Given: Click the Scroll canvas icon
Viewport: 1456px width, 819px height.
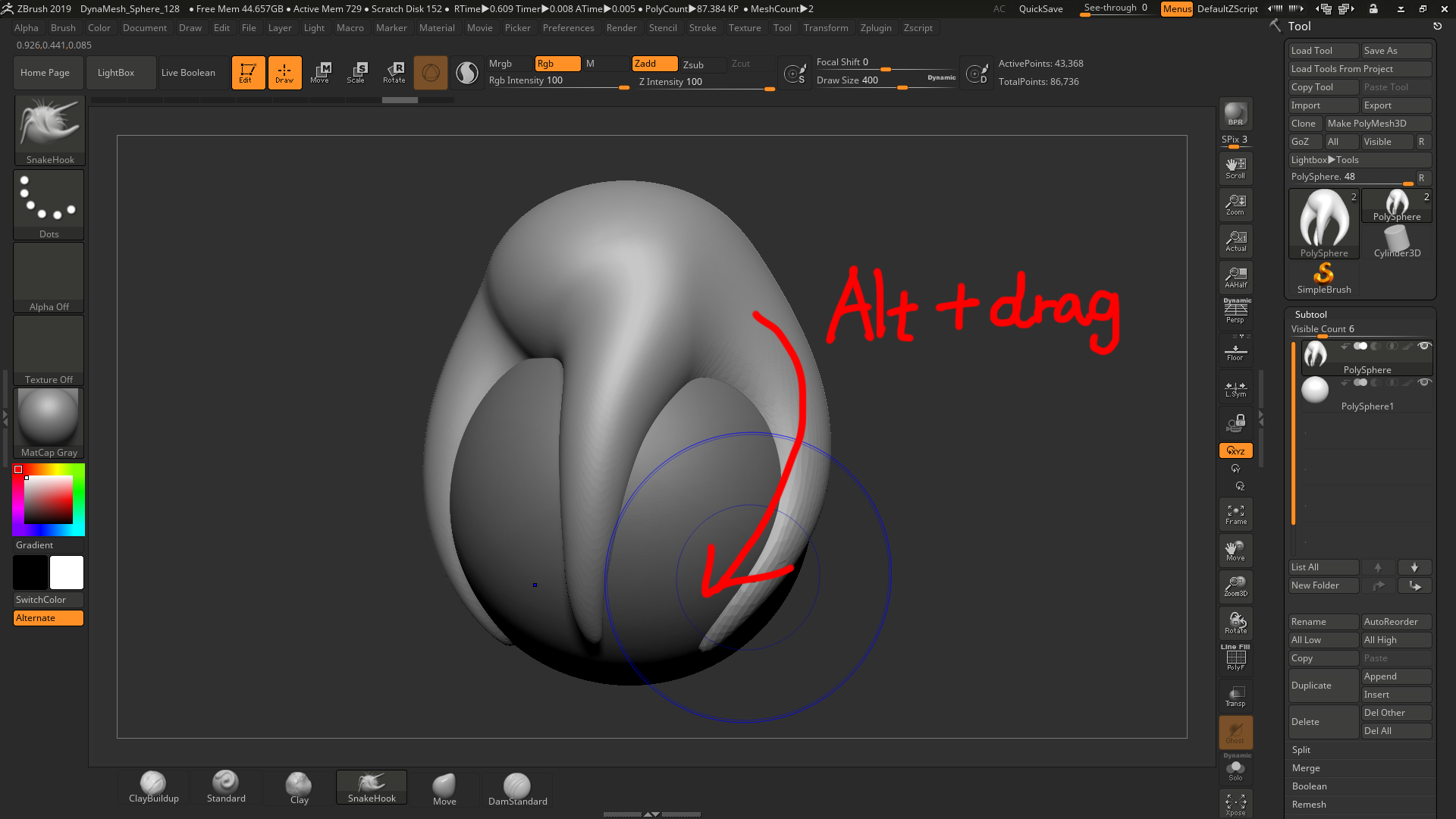Looking at the screenshot, I should (x=1235, y=168).
